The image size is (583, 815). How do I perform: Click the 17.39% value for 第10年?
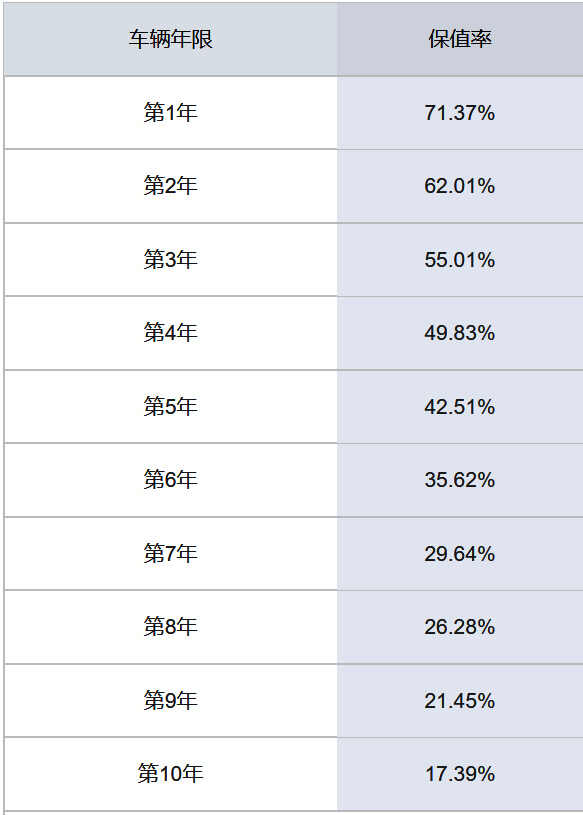[460, 774]
